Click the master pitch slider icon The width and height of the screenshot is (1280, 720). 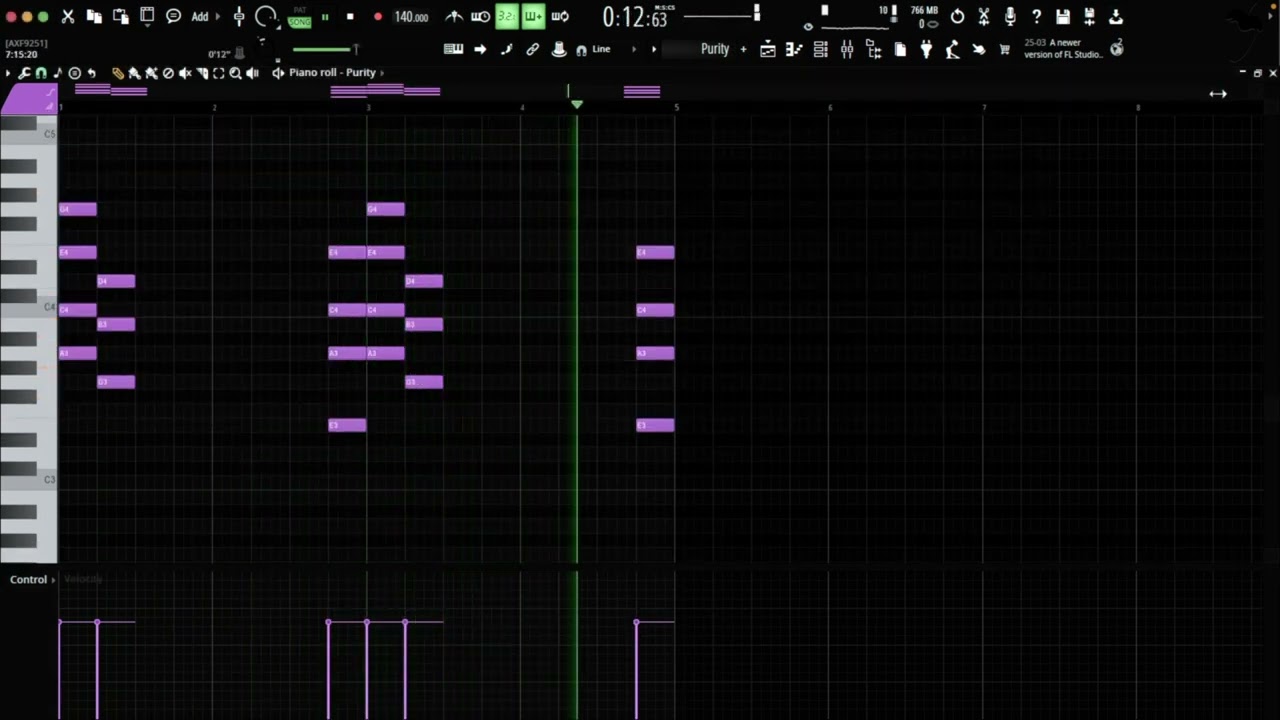(239, 17)
